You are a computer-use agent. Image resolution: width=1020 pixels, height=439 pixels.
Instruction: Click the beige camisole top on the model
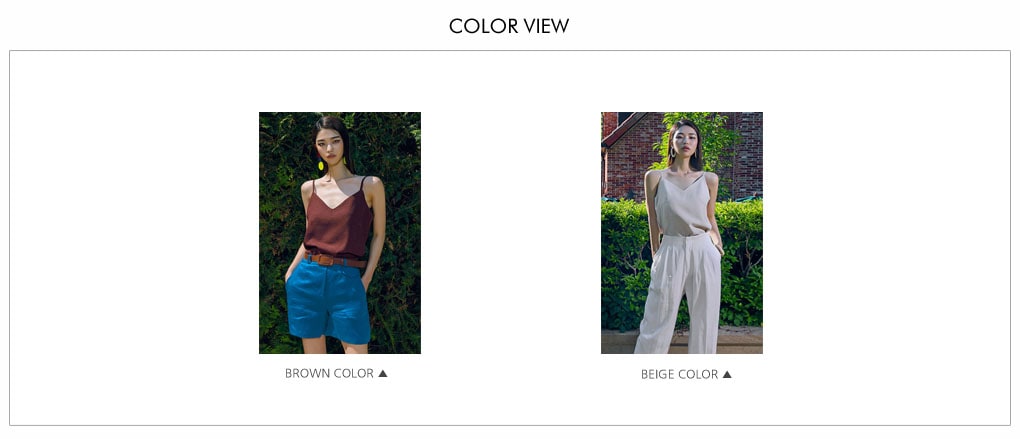tap(682, 205)
